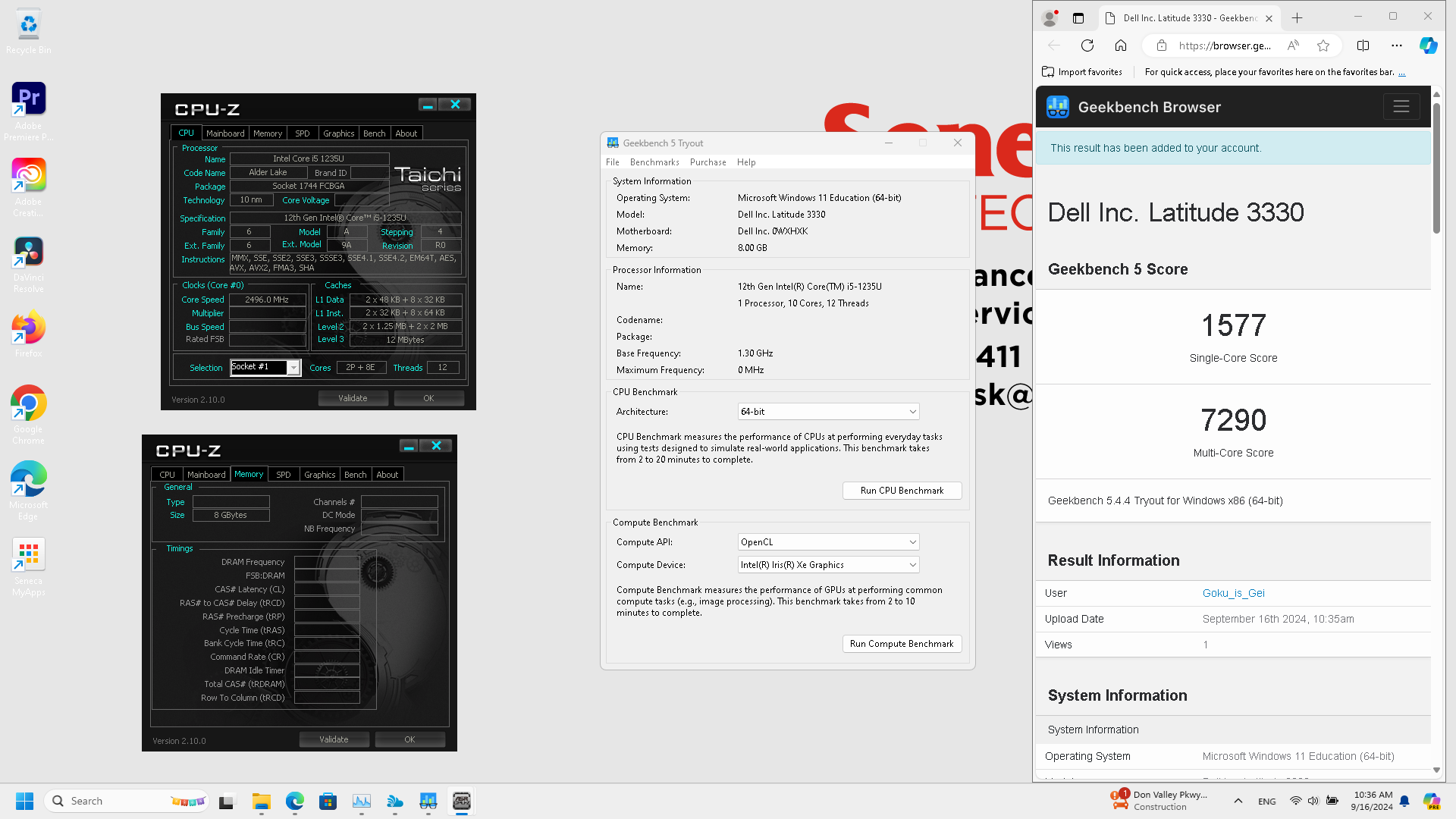Click Import favorites in Edge favorites bar
The width and height of the screenshot is (1456, 819).
click(x=1082, y=72)
